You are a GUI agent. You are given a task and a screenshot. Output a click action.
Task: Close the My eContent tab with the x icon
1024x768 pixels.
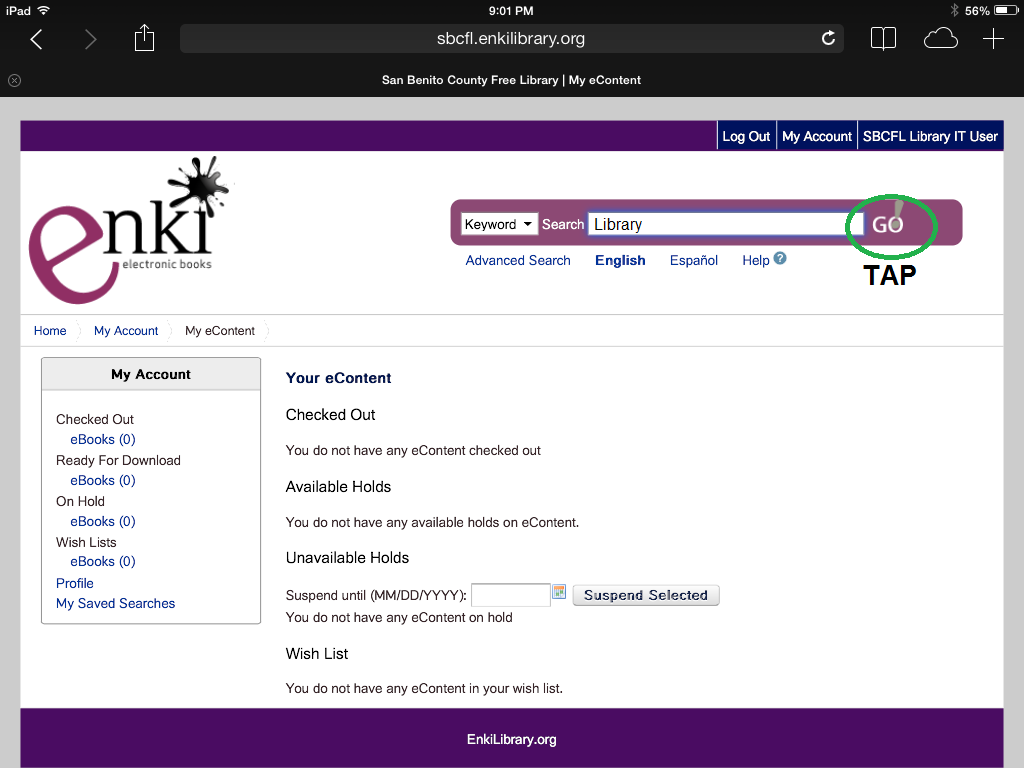(x=14, y=80)
